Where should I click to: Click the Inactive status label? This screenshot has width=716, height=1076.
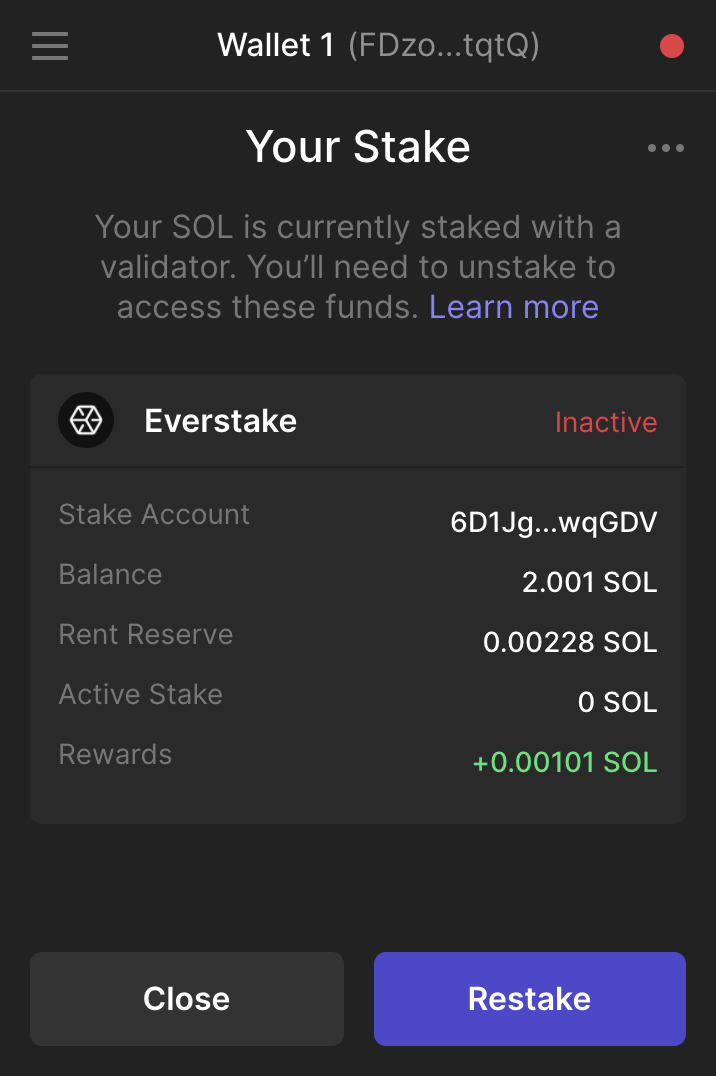pyautogui.click(x=606, y=422)
